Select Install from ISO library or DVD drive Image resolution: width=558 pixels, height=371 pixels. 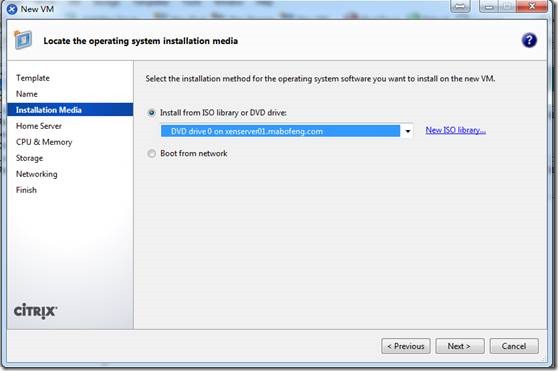coord(152,113)
